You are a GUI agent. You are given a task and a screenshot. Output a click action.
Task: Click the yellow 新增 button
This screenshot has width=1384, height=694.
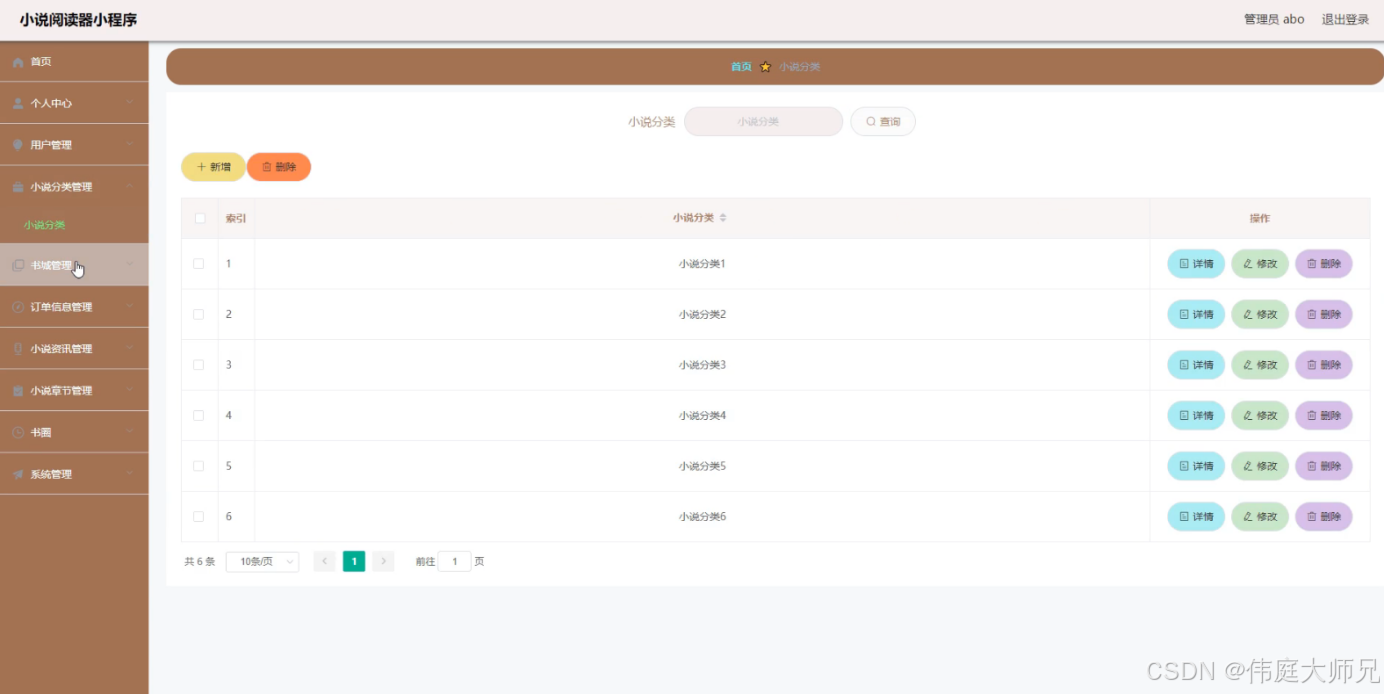pyautogui.click(x=213, y=167)
